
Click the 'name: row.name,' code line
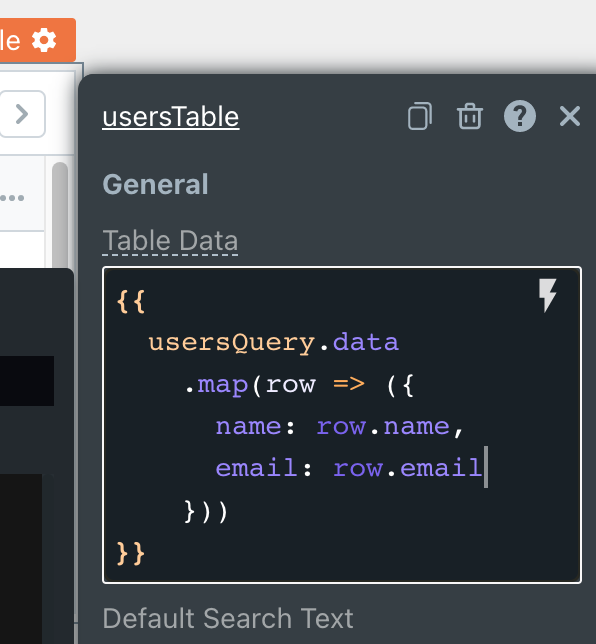(x=340, y=426)
